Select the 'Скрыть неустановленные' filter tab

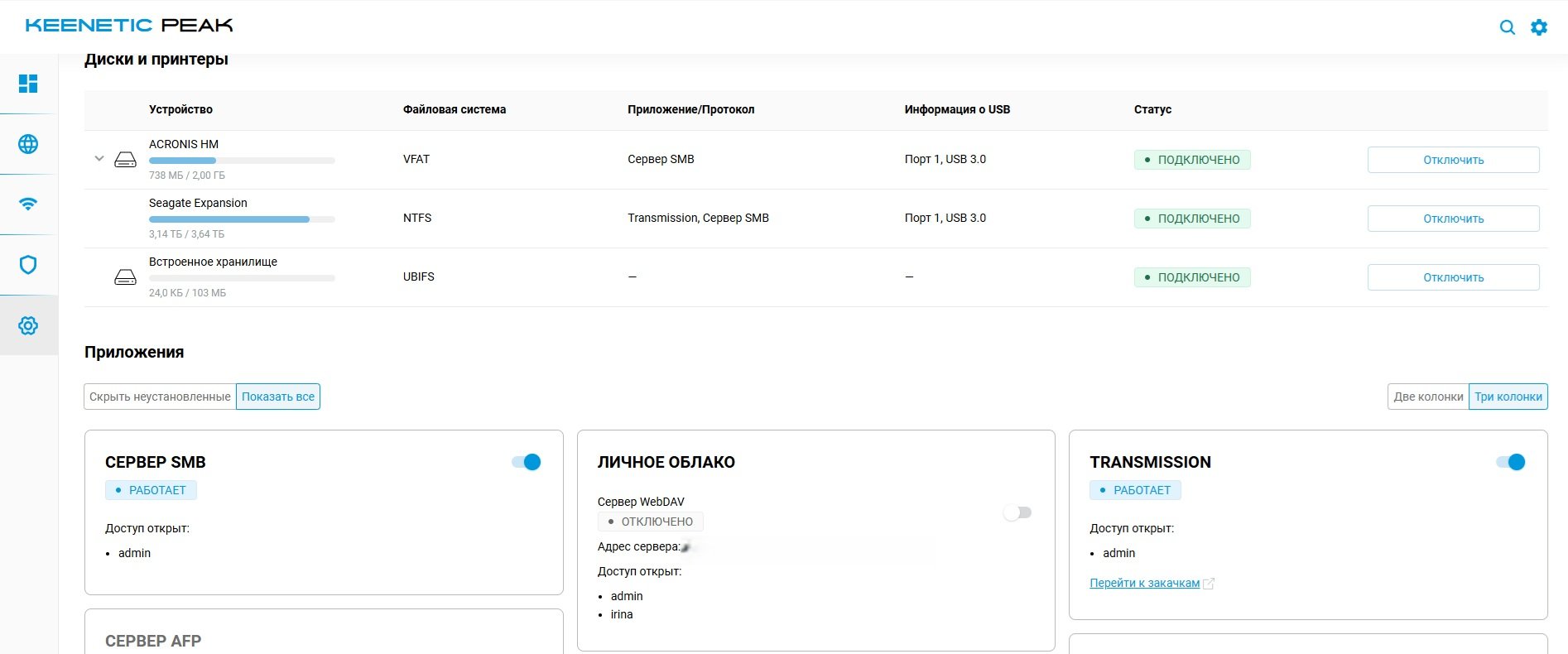click(x=160, y=397)
